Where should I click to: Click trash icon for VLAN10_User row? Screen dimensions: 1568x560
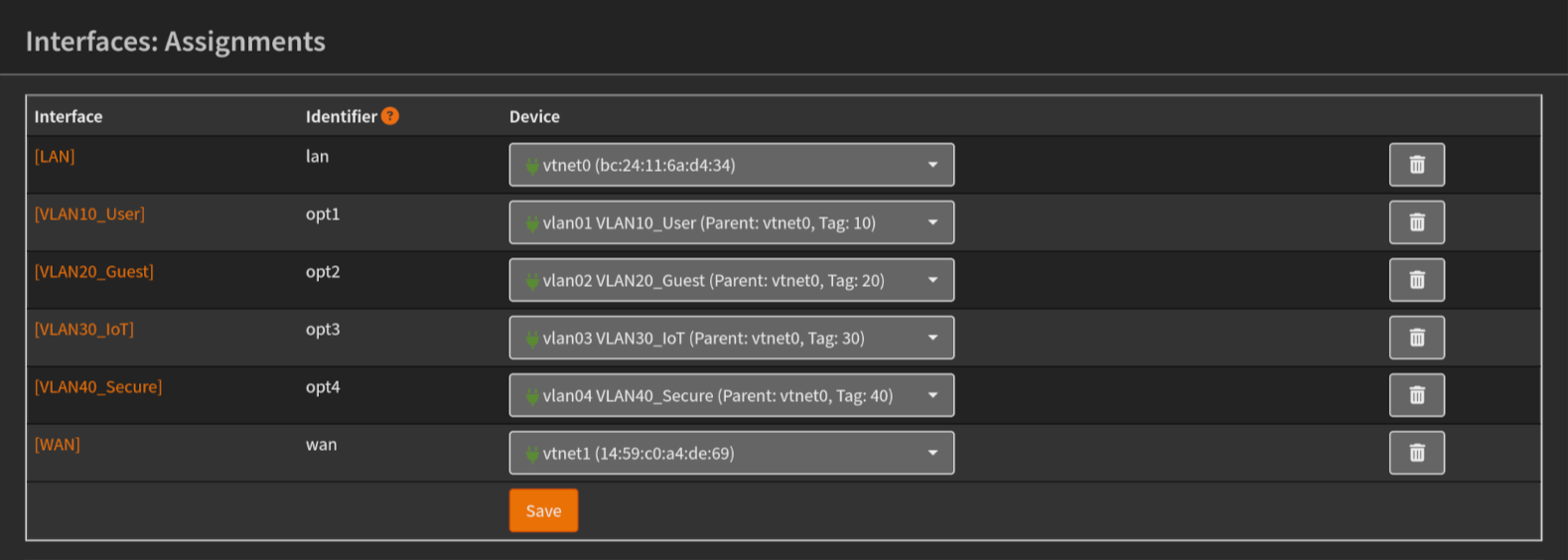coord(1416,222)
